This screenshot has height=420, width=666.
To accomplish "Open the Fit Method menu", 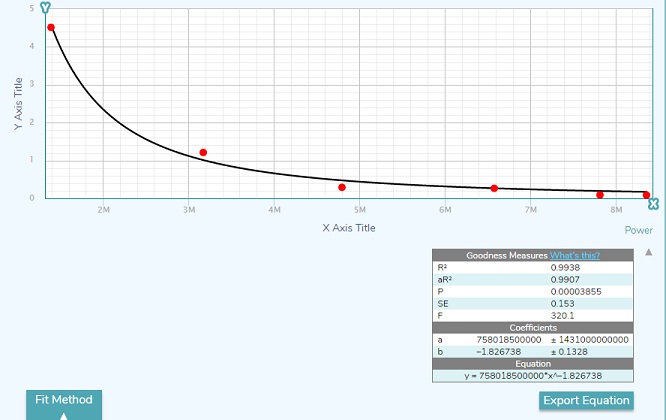I will 63,403.
